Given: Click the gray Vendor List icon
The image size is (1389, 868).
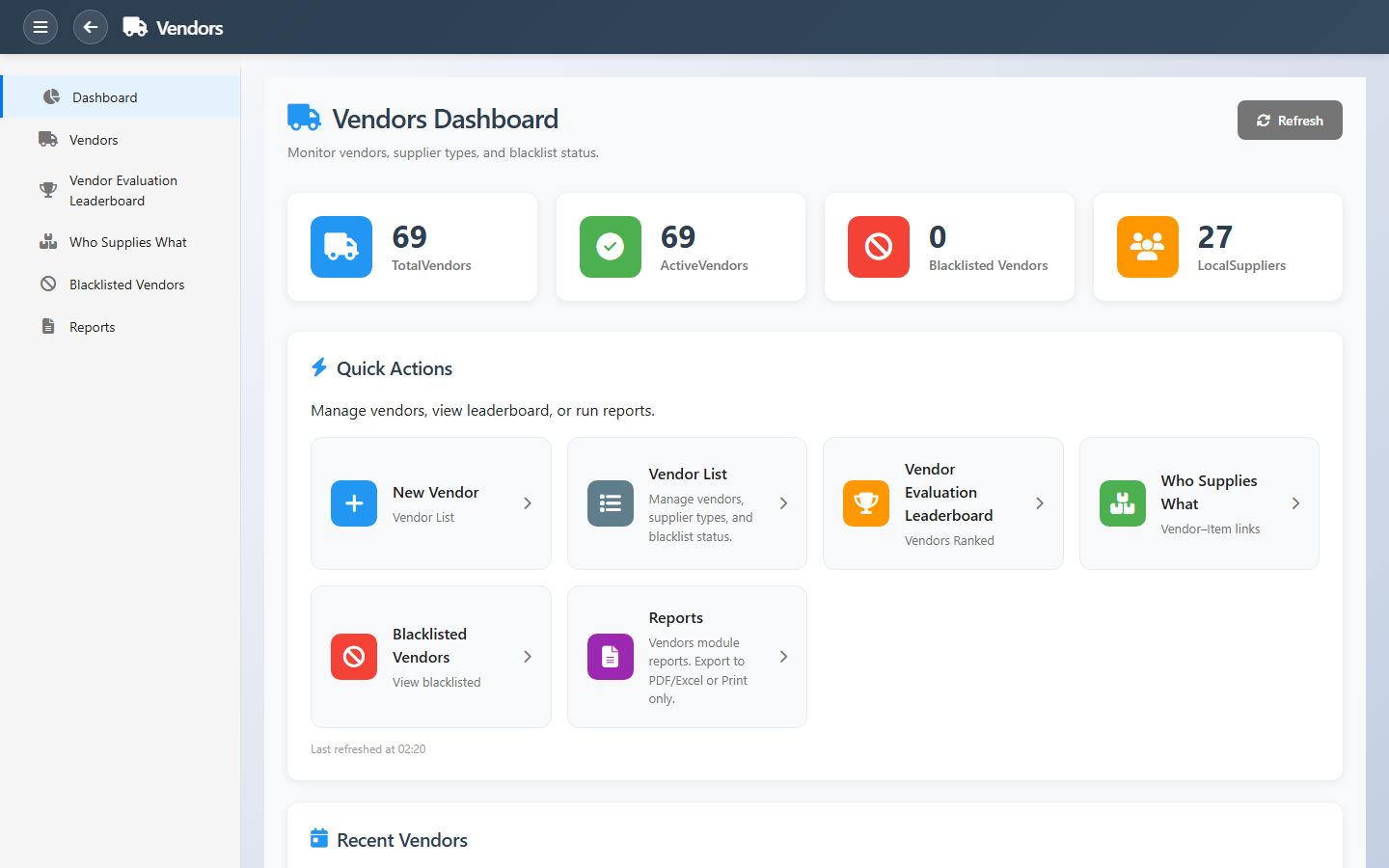Looking at the screenshot, I should pos(610,503).
